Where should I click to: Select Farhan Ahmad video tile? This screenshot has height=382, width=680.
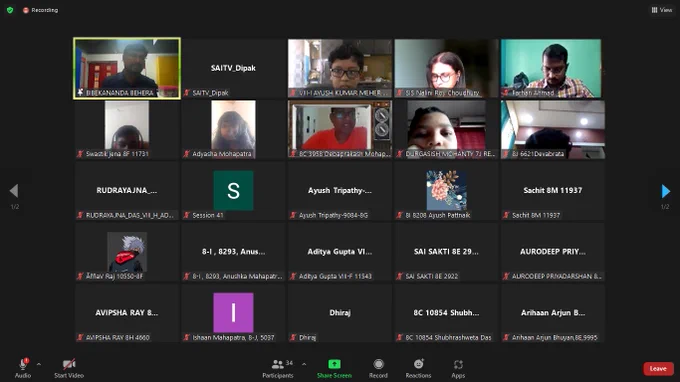click(x=552, y=68)
